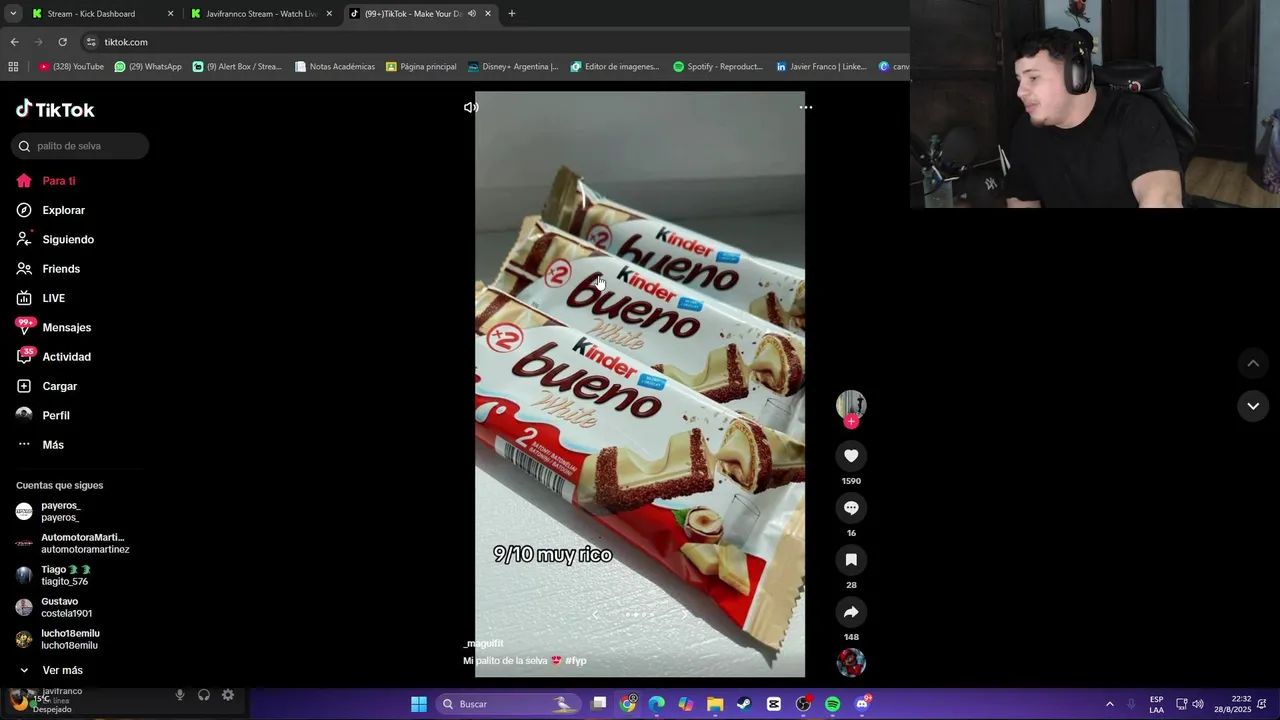Open the Editor de imagenes bookmark
The width and height of the screenshot is (1280, 720).
pyautogui.click(x=615, y=67)
